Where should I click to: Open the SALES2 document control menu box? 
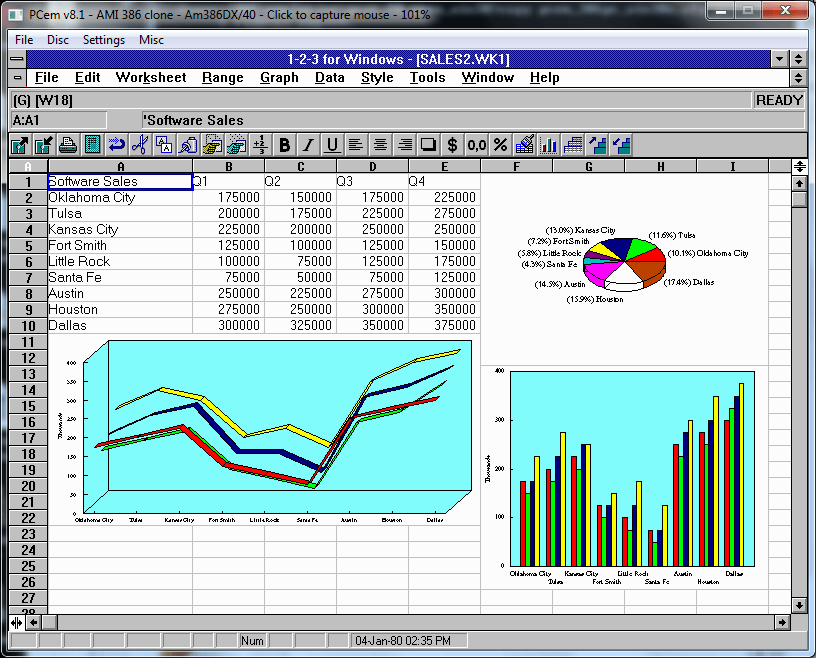click(x=17, y=78)
